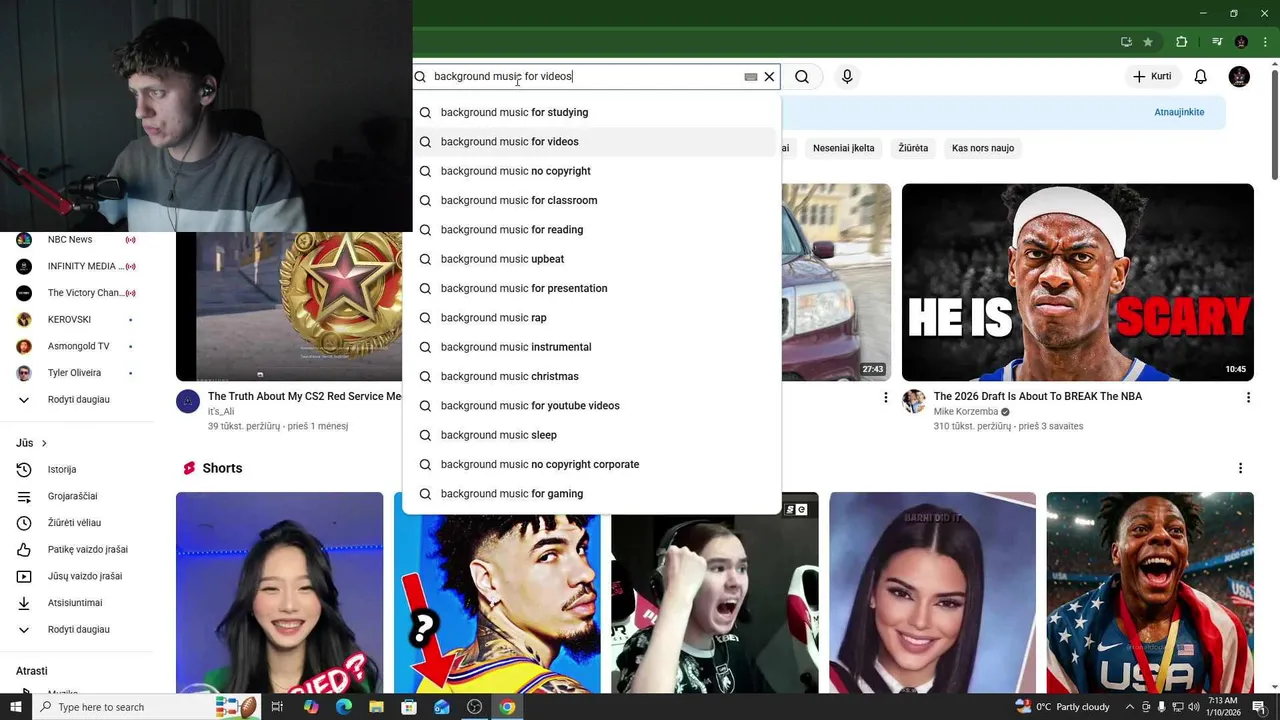This screenshot has width=1280, height=720.
Task: Open Task View on the taskbar
Action: tap(277, 707)
